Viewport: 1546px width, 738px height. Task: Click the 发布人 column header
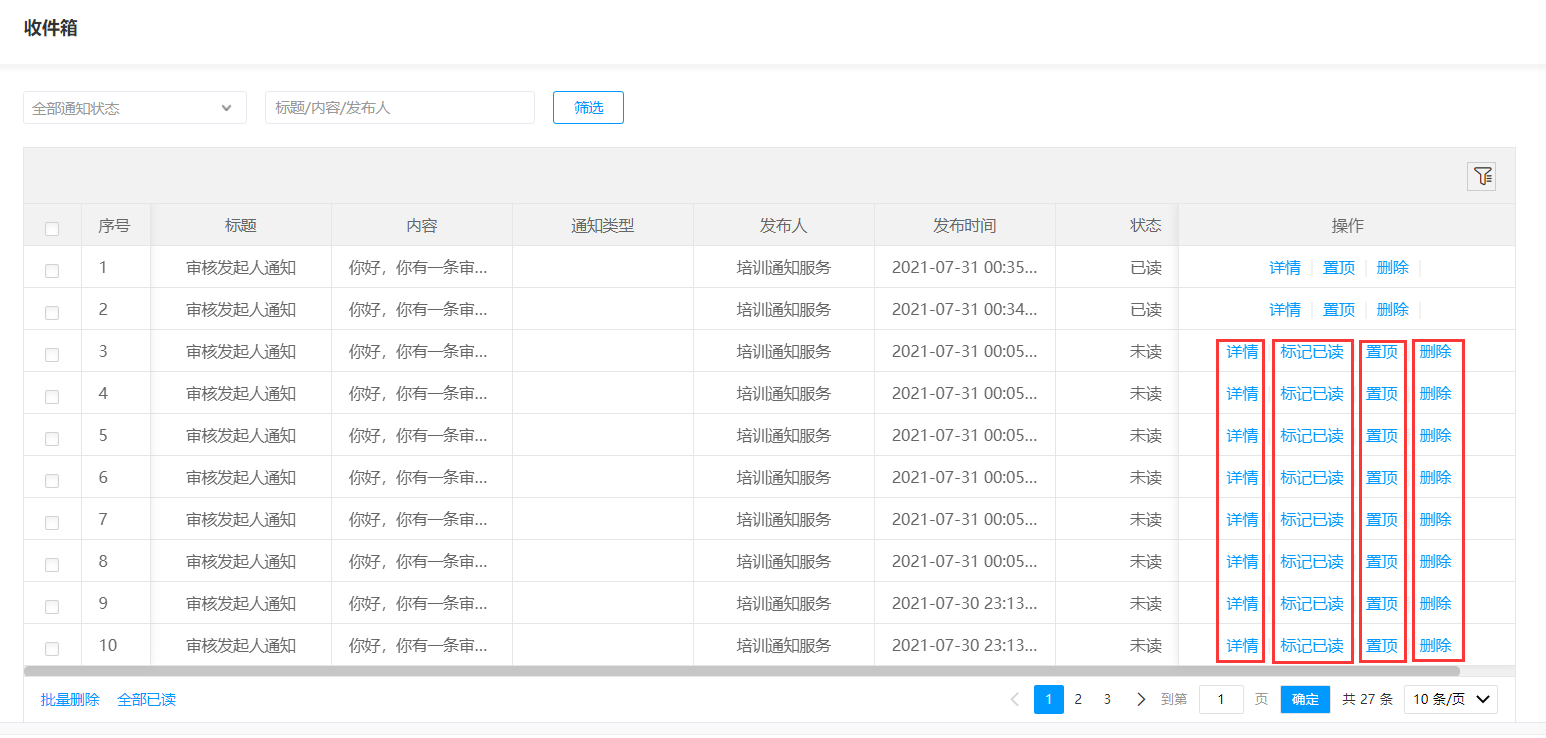tap(784, 225)
